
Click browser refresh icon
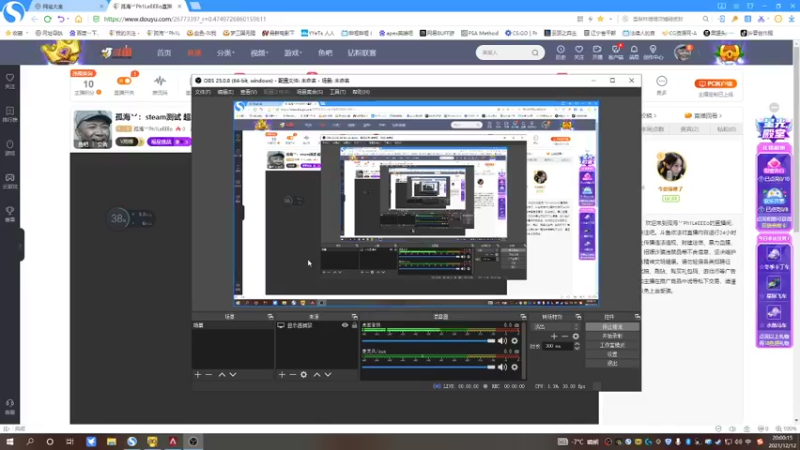click(47, 19)
